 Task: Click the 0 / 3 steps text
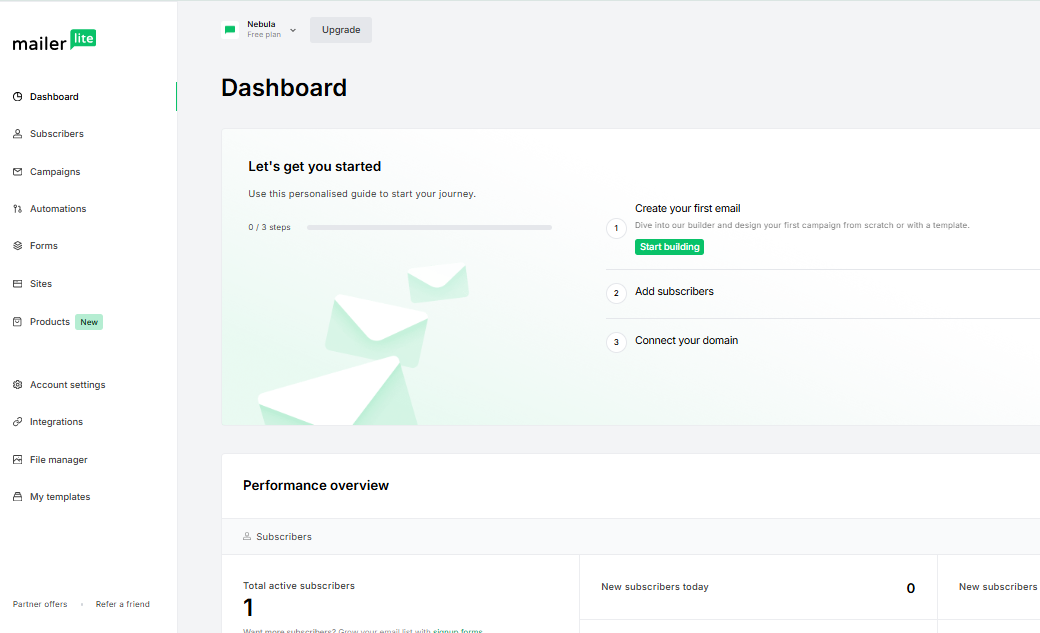(269, 228)
